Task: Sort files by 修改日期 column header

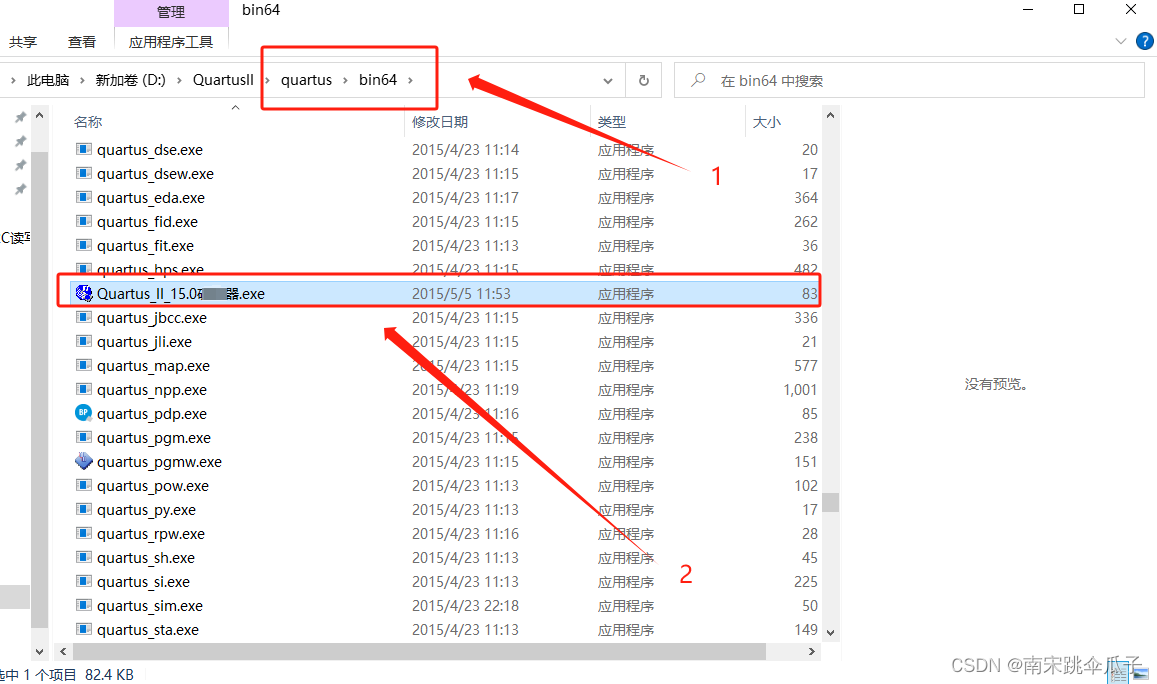Action: (440, 122)
